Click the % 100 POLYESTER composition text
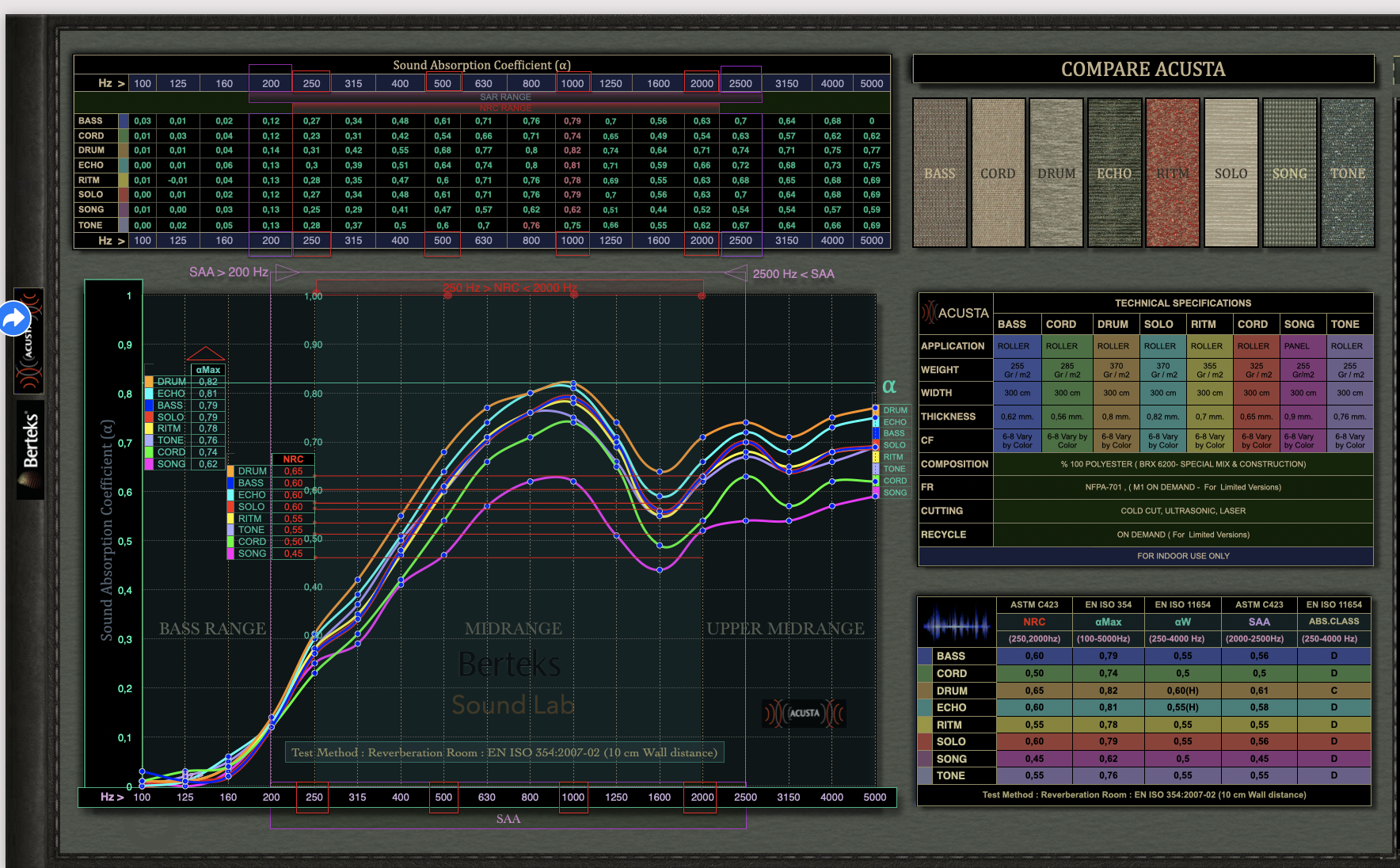Viewport: 1400px width, 868px height. tap(1183, 464)
